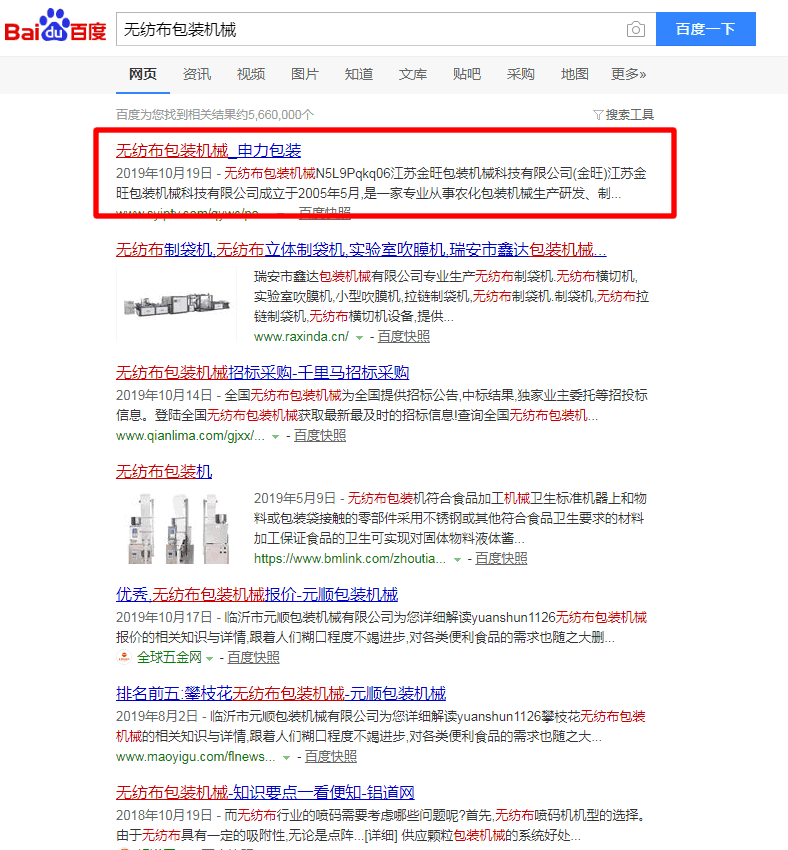Expand dropdown arrow next to maoyigu.com URL

click(x=286, y=758)
